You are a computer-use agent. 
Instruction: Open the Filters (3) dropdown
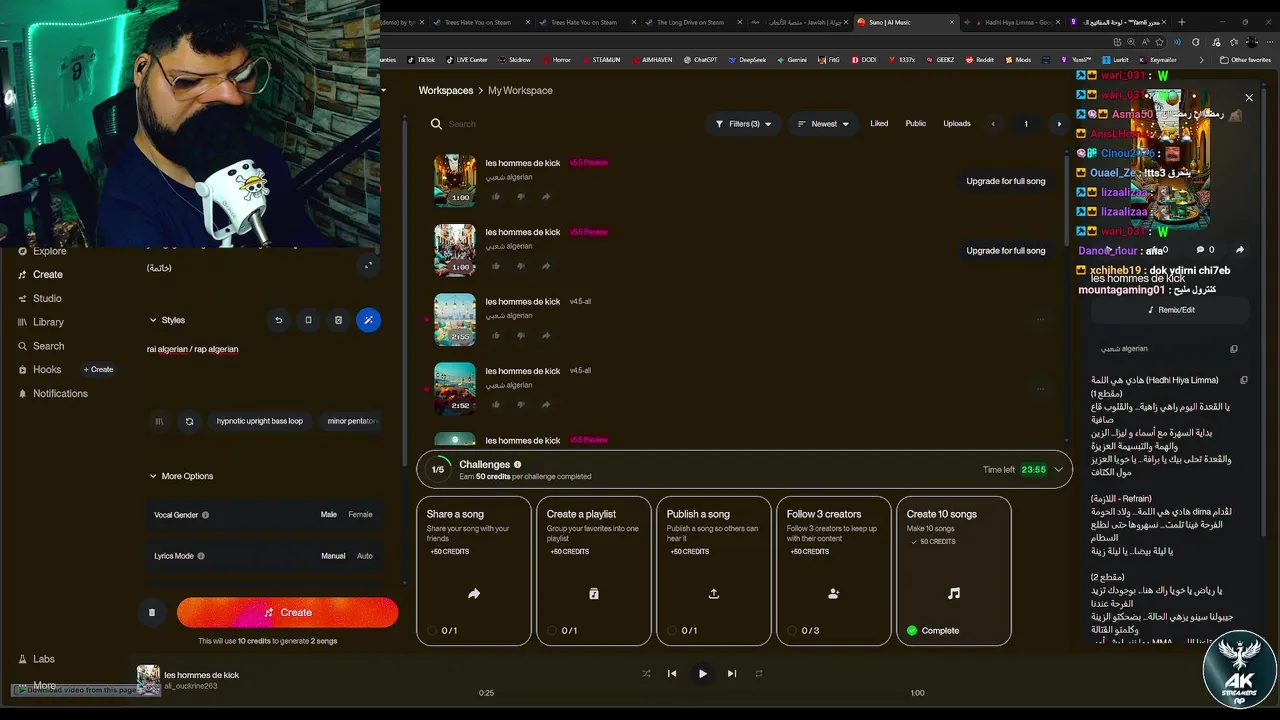click(743, 124)
